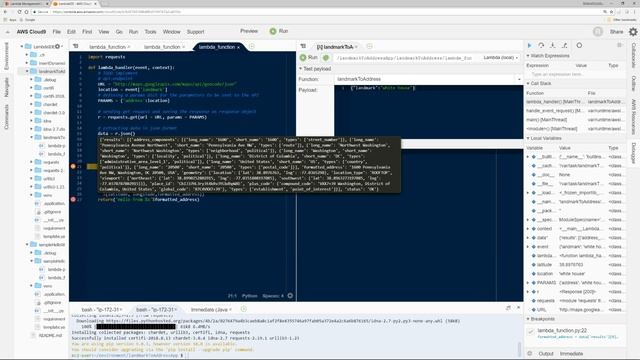Open the Collaborate side panel
The width and height of the screenshot is (640, 360).
[634, 55]
